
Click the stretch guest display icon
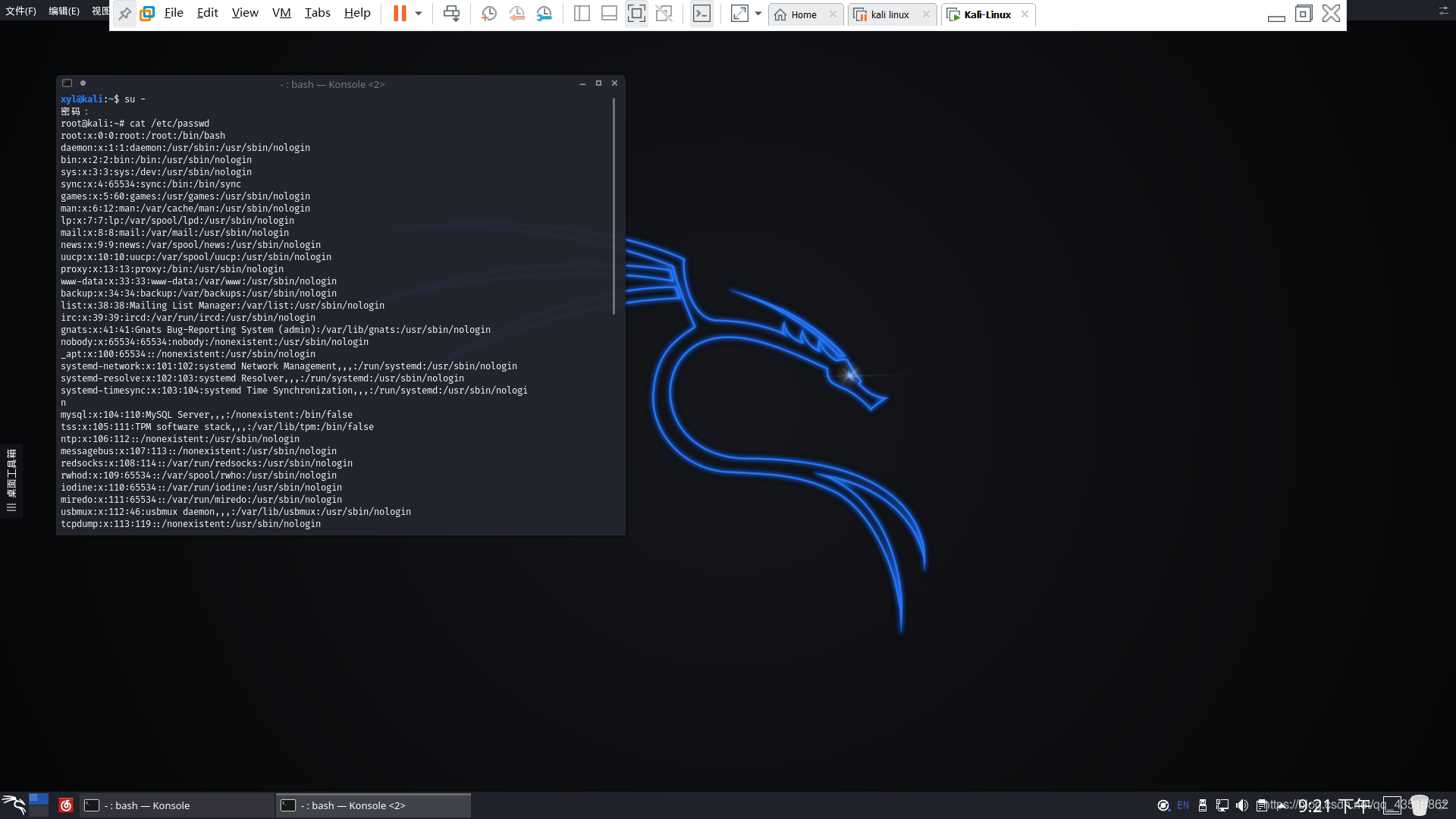(x=739, y=14)
